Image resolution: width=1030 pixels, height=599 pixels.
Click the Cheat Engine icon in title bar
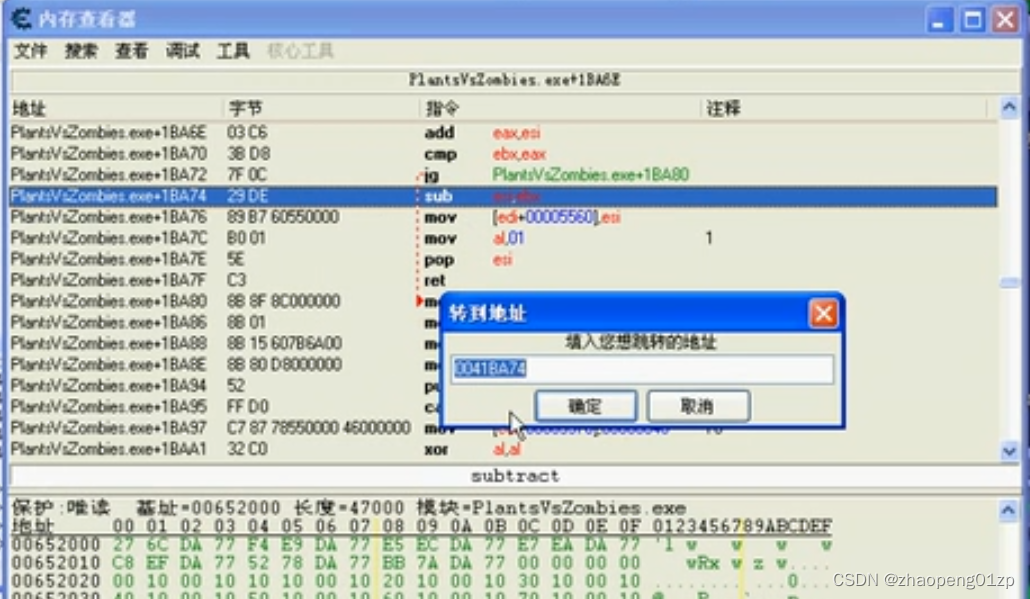tap(21, 18)
